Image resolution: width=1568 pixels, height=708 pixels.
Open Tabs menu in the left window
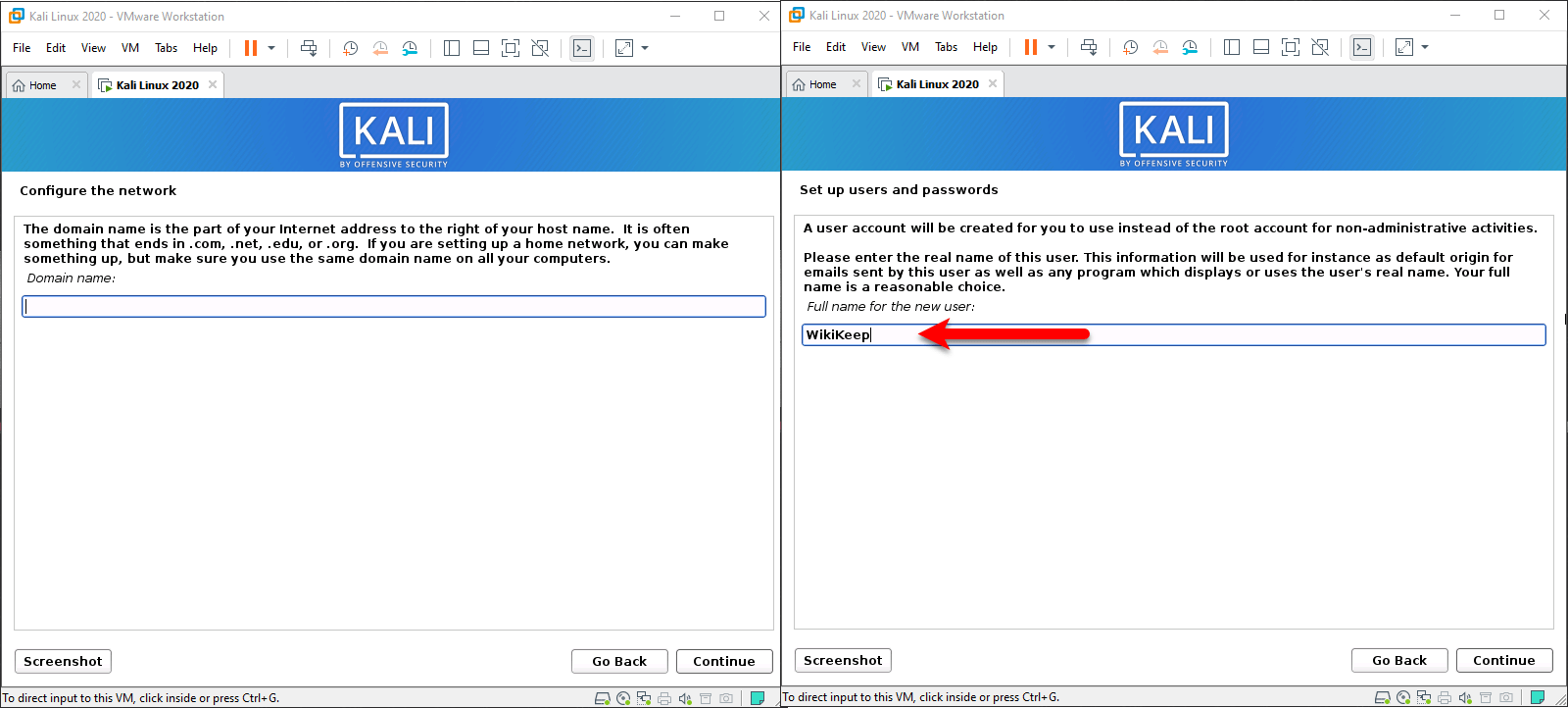point(167,48)
